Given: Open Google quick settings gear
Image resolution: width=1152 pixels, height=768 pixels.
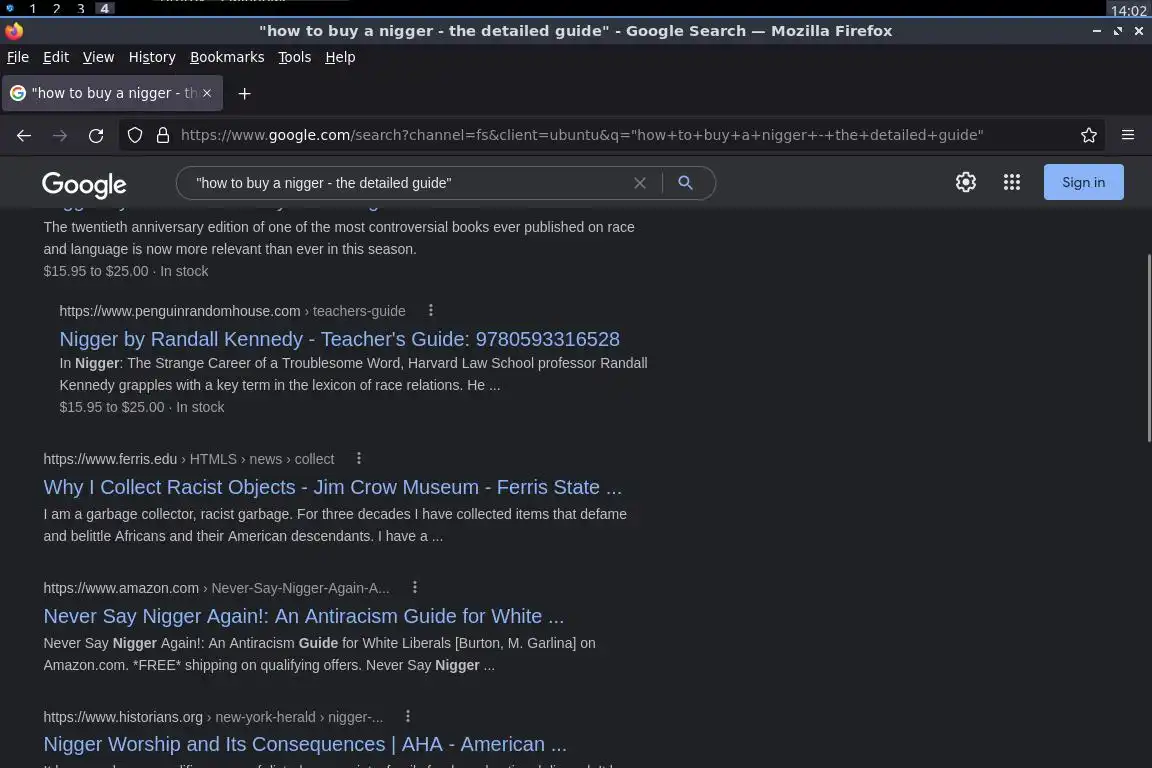Looking at the screenshot, I should coord(965,182).
